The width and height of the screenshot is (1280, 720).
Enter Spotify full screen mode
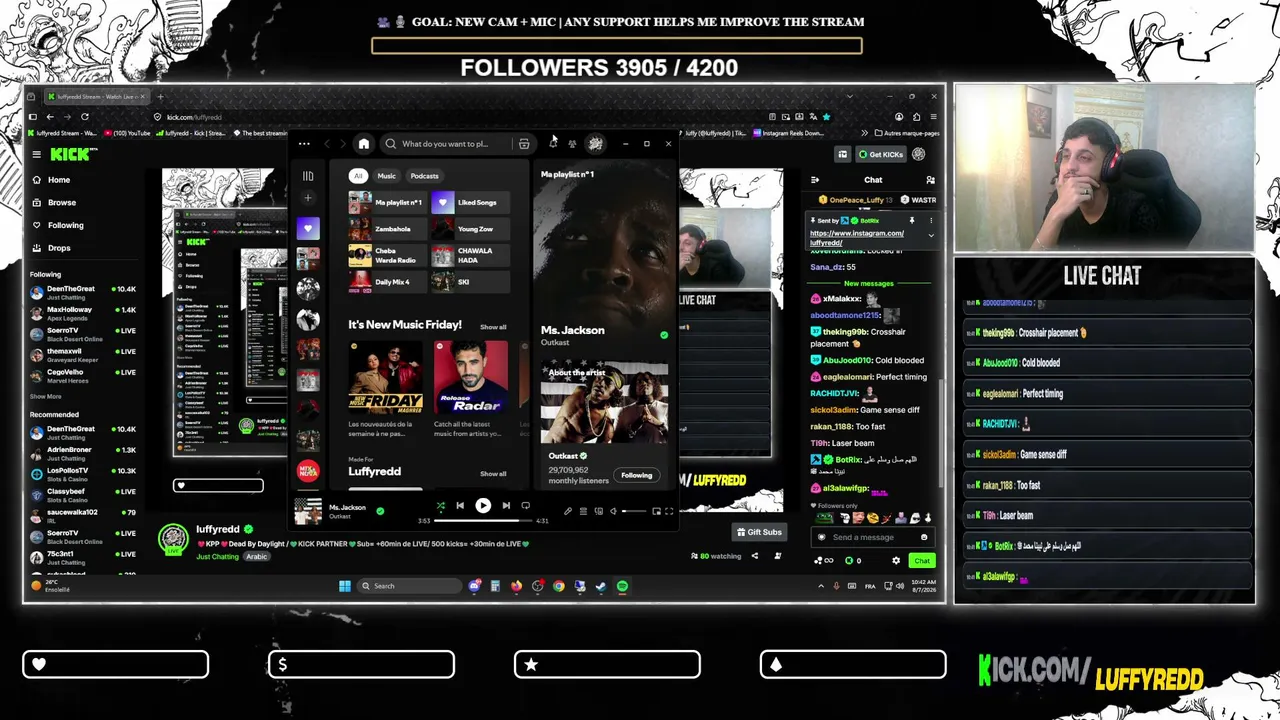[669, 511]
